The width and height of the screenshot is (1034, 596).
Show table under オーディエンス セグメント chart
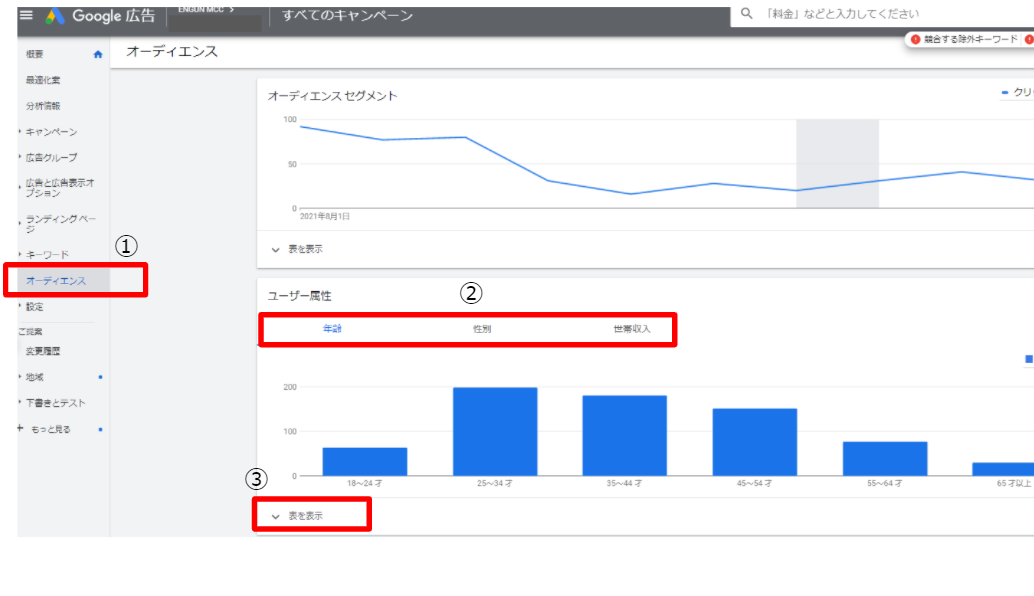[x=297, y=249]
